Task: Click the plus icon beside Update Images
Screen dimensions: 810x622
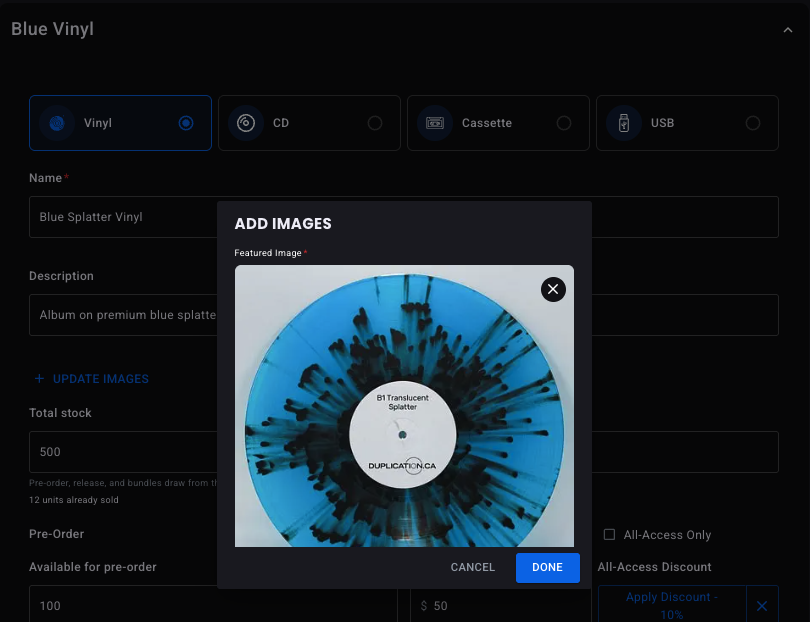Action: 39,379
